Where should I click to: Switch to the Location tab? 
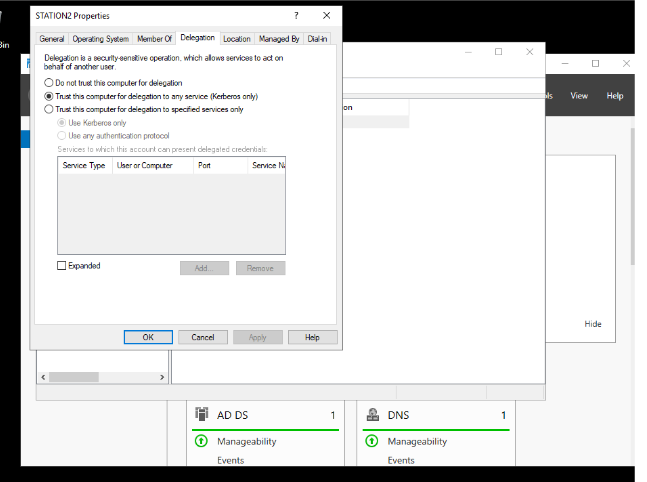[x=237, y=39]
